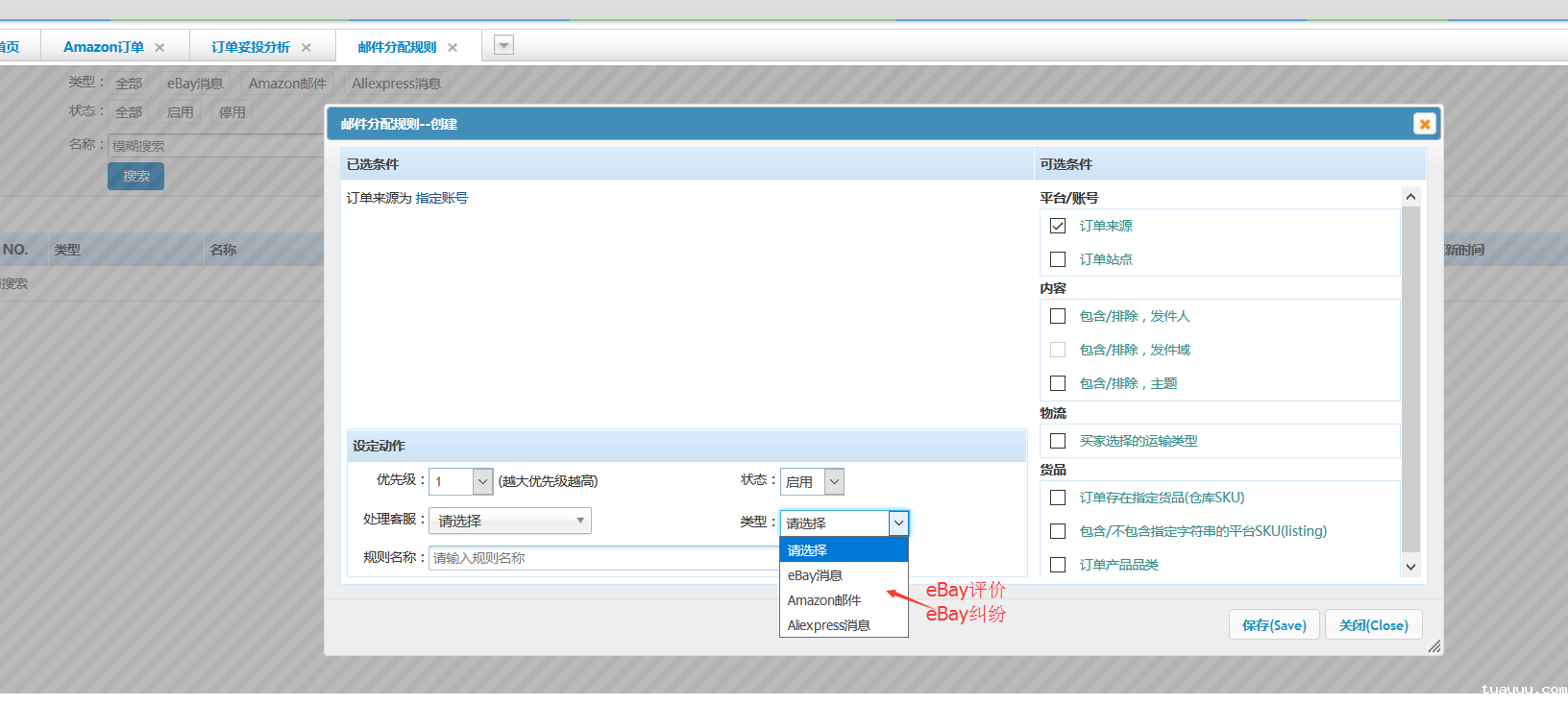Click the 保存(Save) button

[x=1274, y=625]
